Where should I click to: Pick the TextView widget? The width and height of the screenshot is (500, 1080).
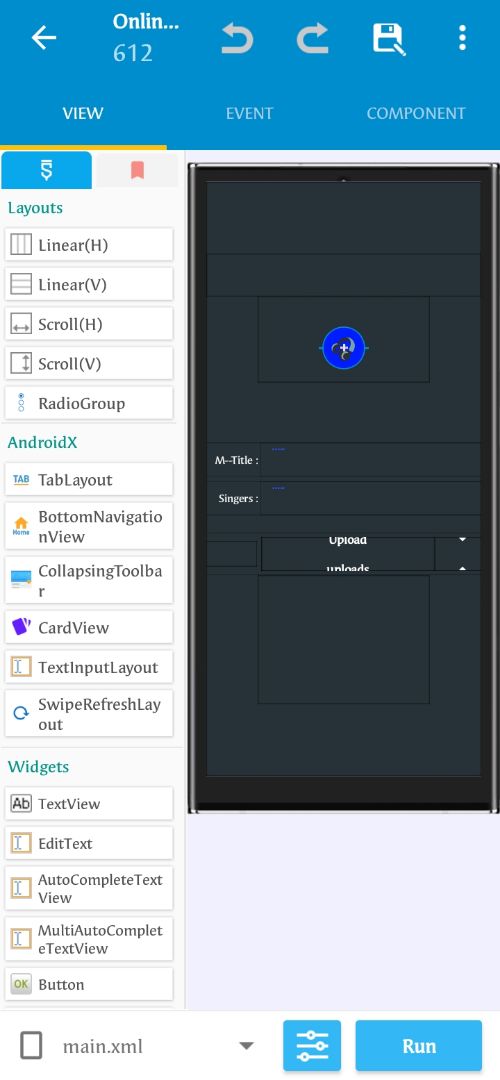89,804
